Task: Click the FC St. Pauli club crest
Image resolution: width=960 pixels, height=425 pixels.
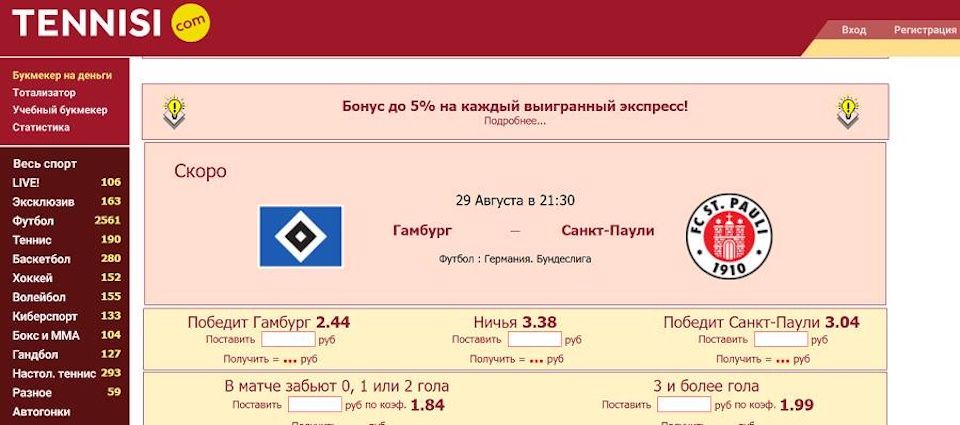Action: [x=729, y=236]
